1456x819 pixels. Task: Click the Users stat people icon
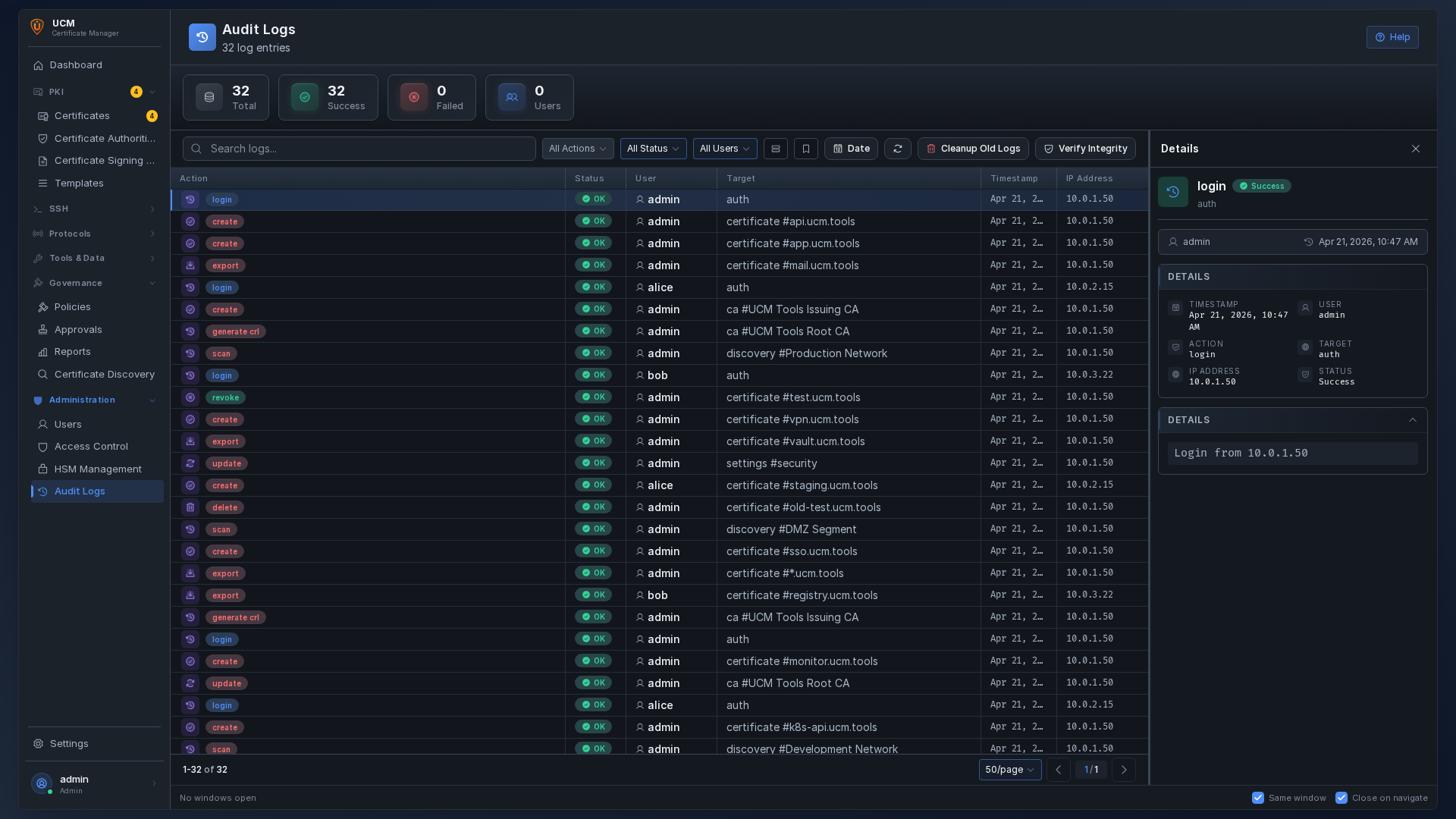[x=512, y=97]
